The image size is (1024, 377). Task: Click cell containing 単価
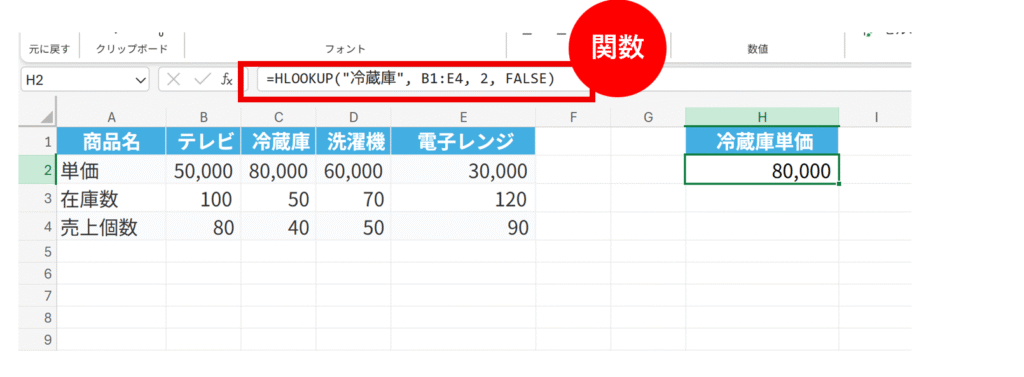pos(112,171)
